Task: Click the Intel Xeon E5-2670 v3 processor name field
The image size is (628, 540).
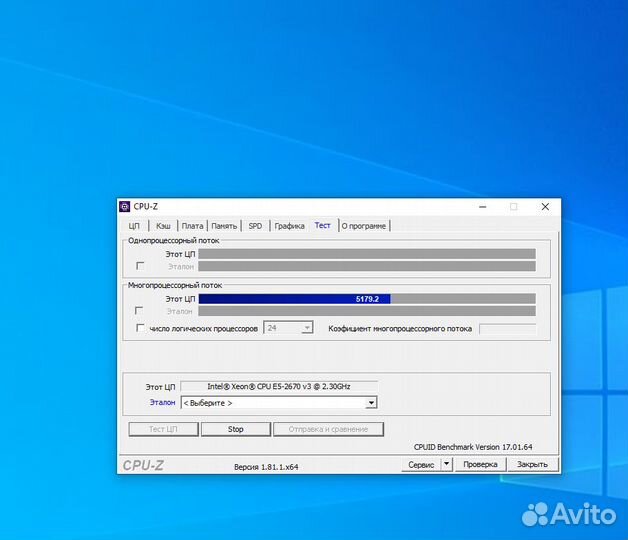Action: (x=279, y=387)
